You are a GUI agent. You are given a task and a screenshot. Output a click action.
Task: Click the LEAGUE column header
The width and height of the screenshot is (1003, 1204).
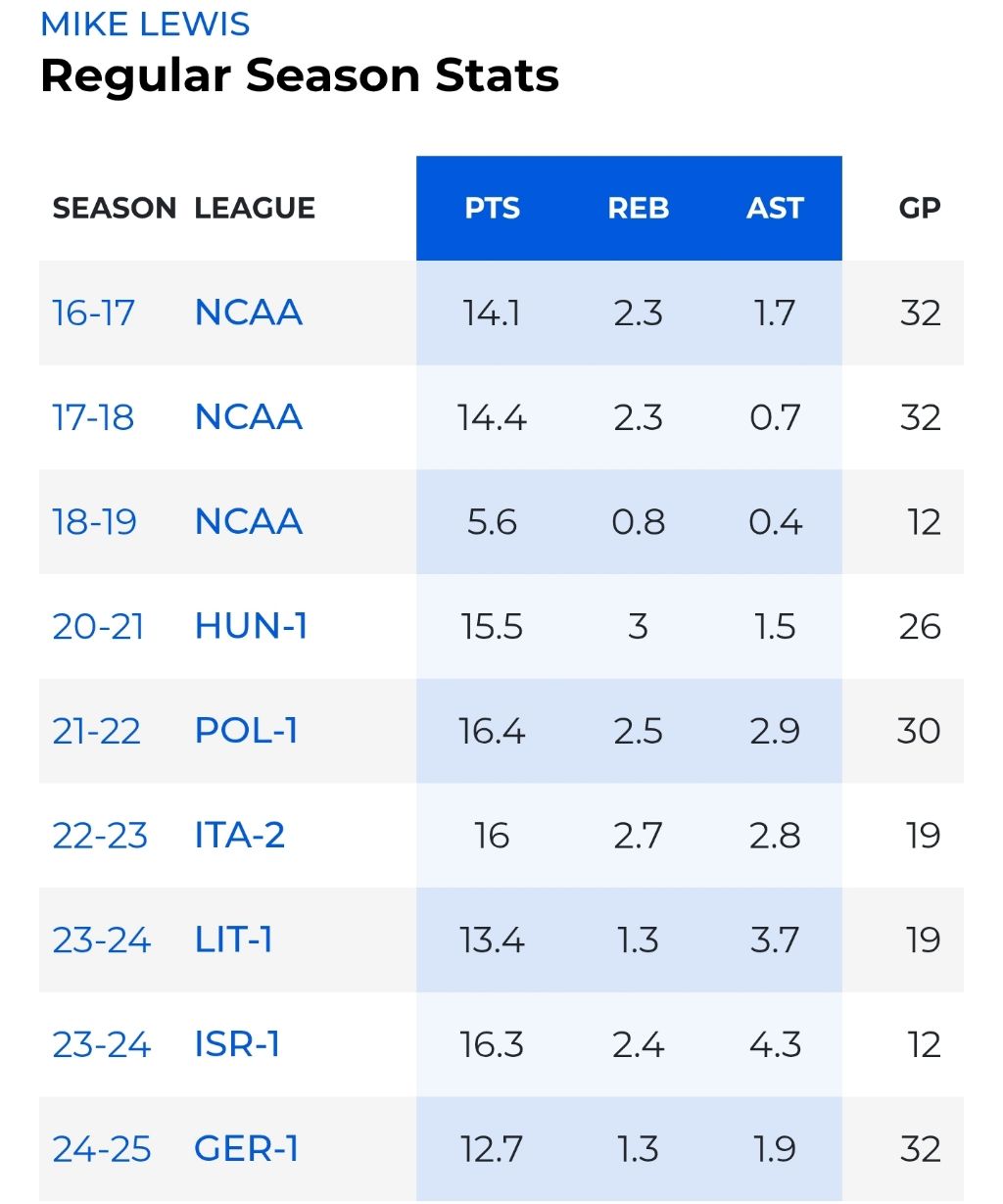255,209
